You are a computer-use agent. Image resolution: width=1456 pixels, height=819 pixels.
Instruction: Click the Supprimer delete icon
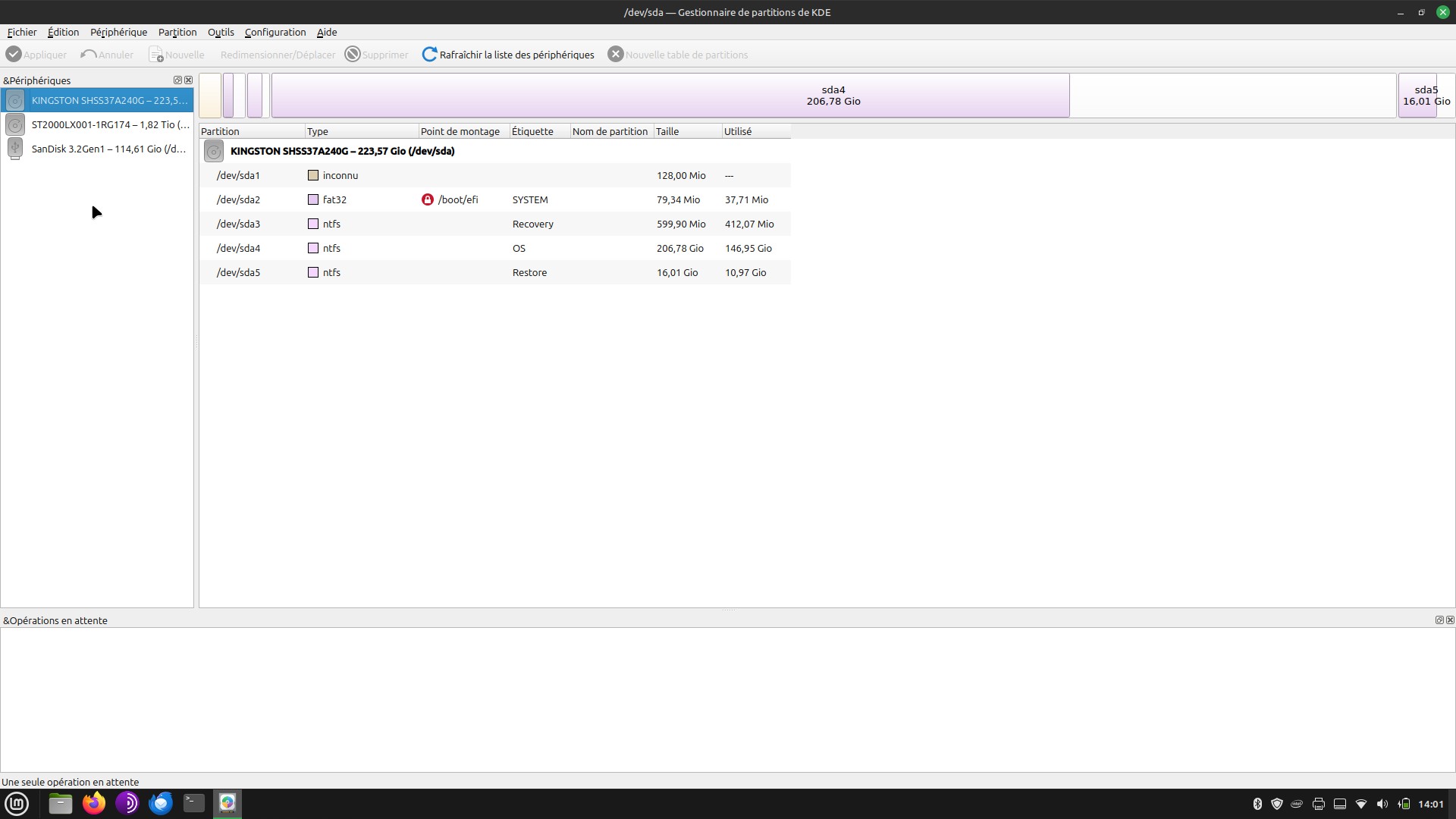[x=353, y=55]
